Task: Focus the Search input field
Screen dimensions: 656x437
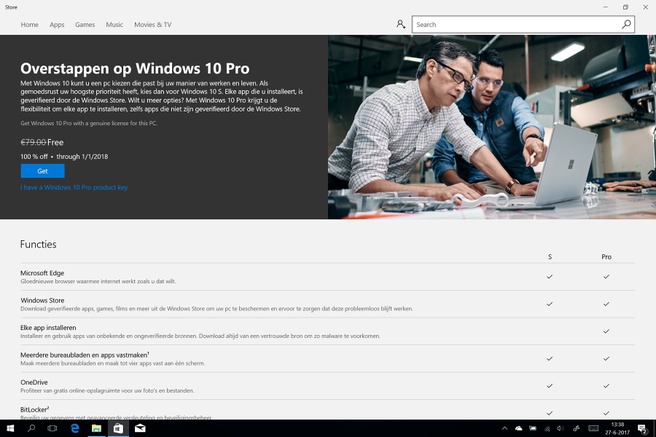Action: pos(517,24)
